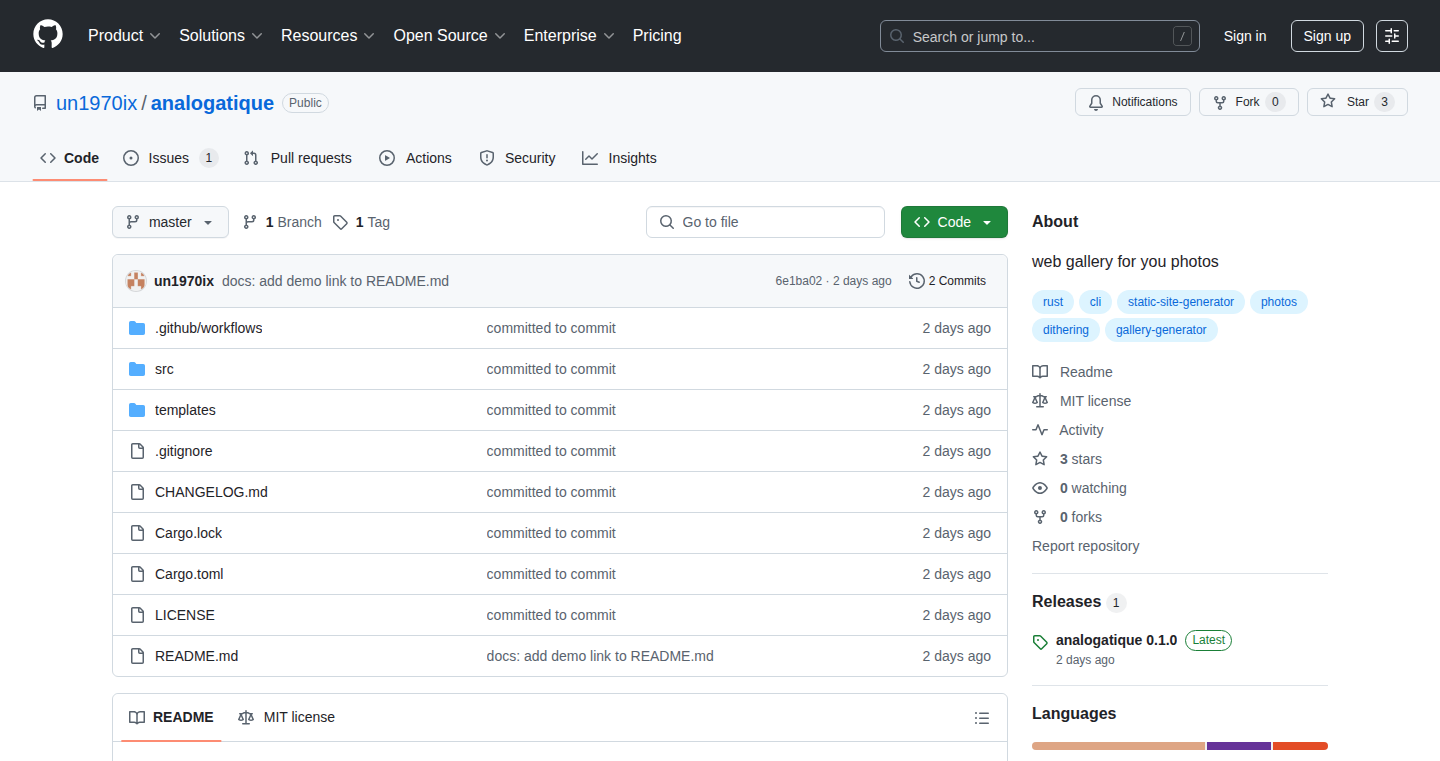Click the Sign in link
Screen dimensions: 1440x761
[1245, 36]
